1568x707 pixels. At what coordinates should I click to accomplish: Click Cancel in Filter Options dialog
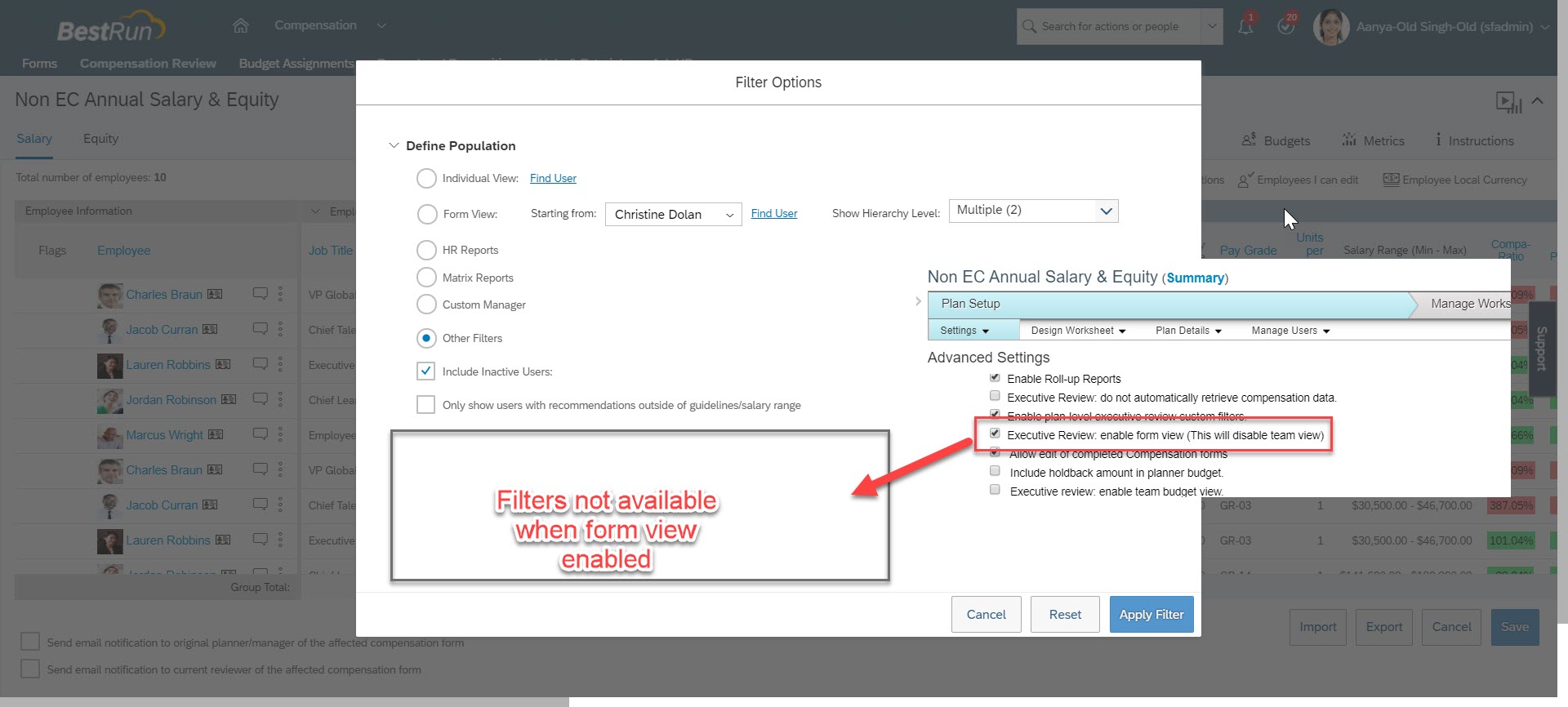(x=986, y=614)
